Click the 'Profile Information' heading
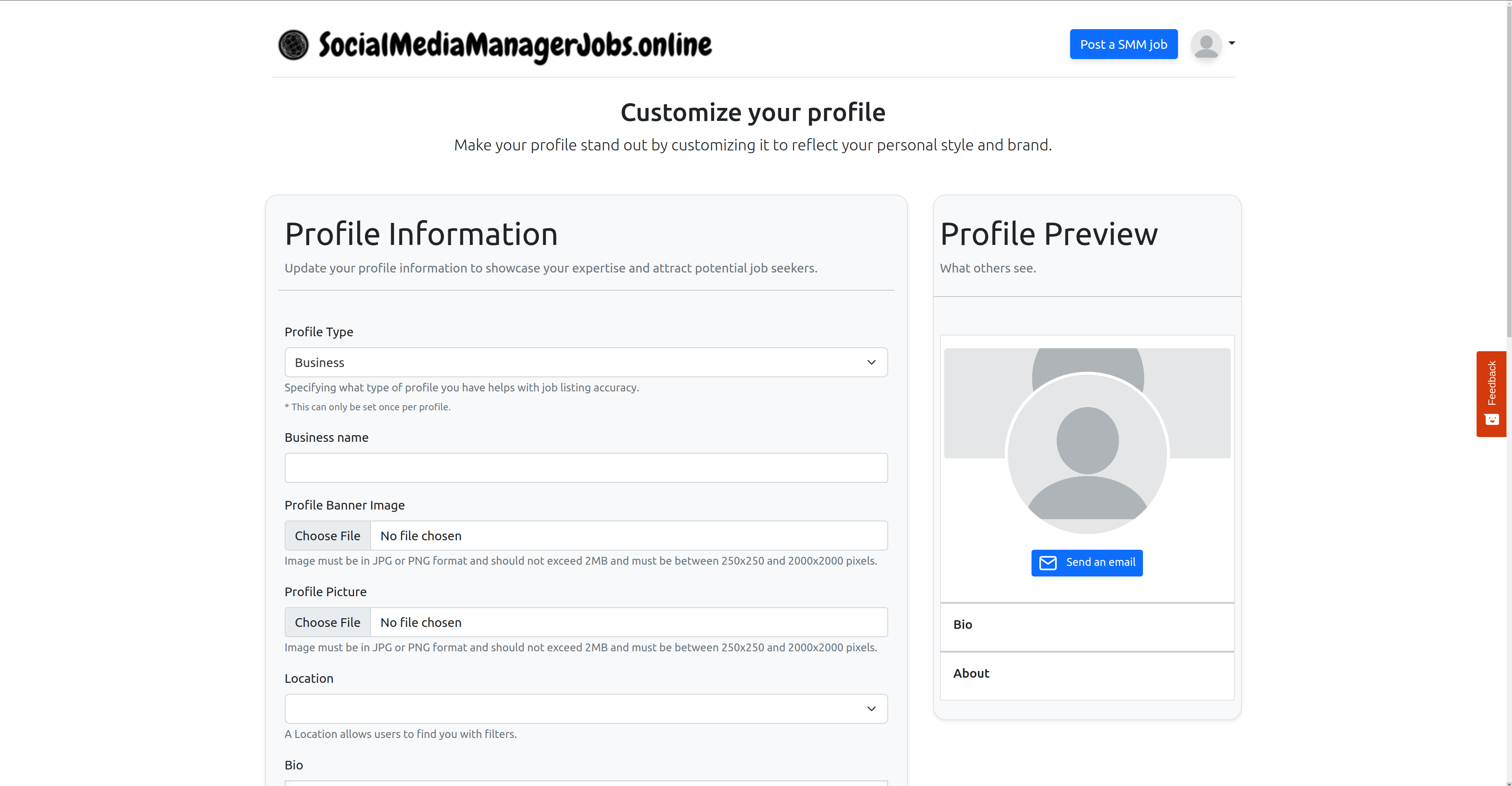 tap(421, 234)
